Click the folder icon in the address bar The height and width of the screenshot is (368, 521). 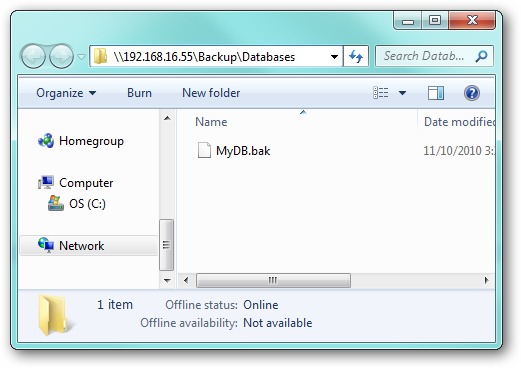[x=100, y=56]
